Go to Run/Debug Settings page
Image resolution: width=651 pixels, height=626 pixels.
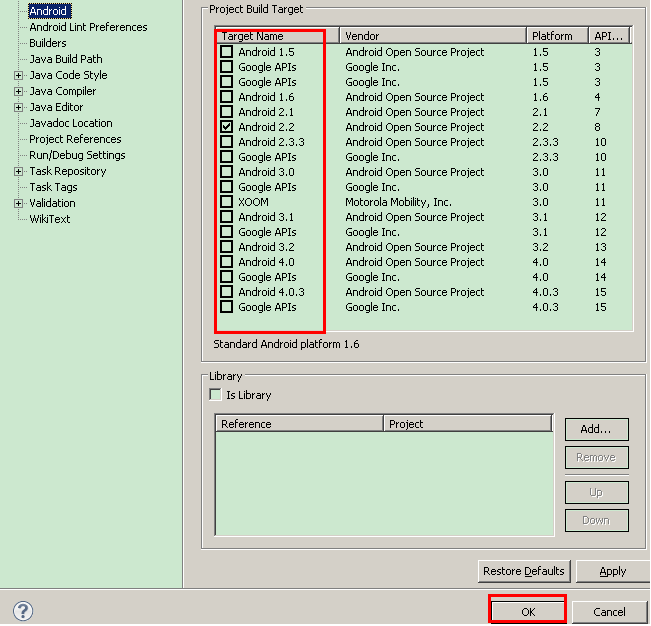coord(77,155)
